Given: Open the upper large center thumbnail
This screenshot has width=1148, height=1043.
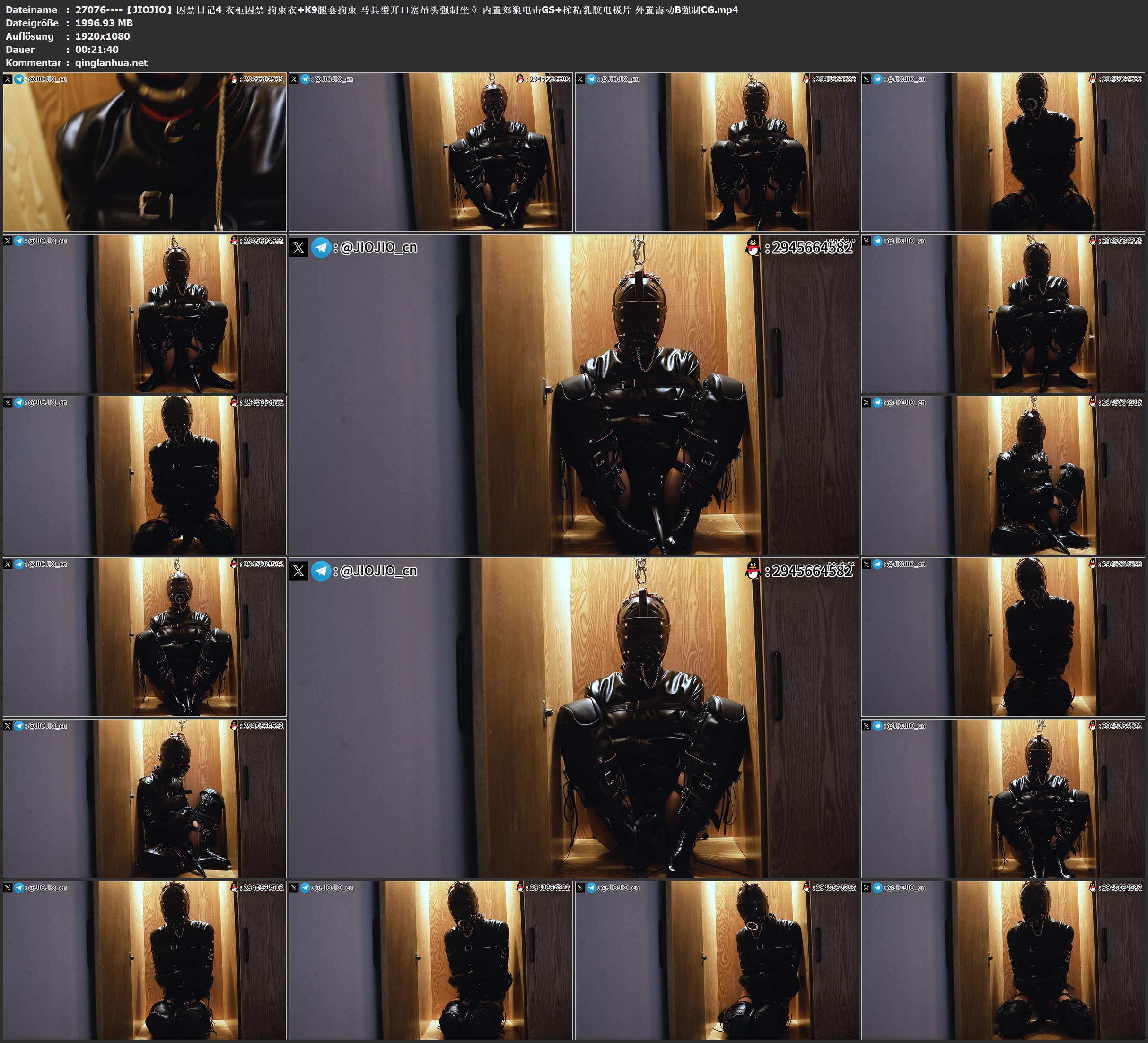Looking at the screenshot, I should 573,394.
